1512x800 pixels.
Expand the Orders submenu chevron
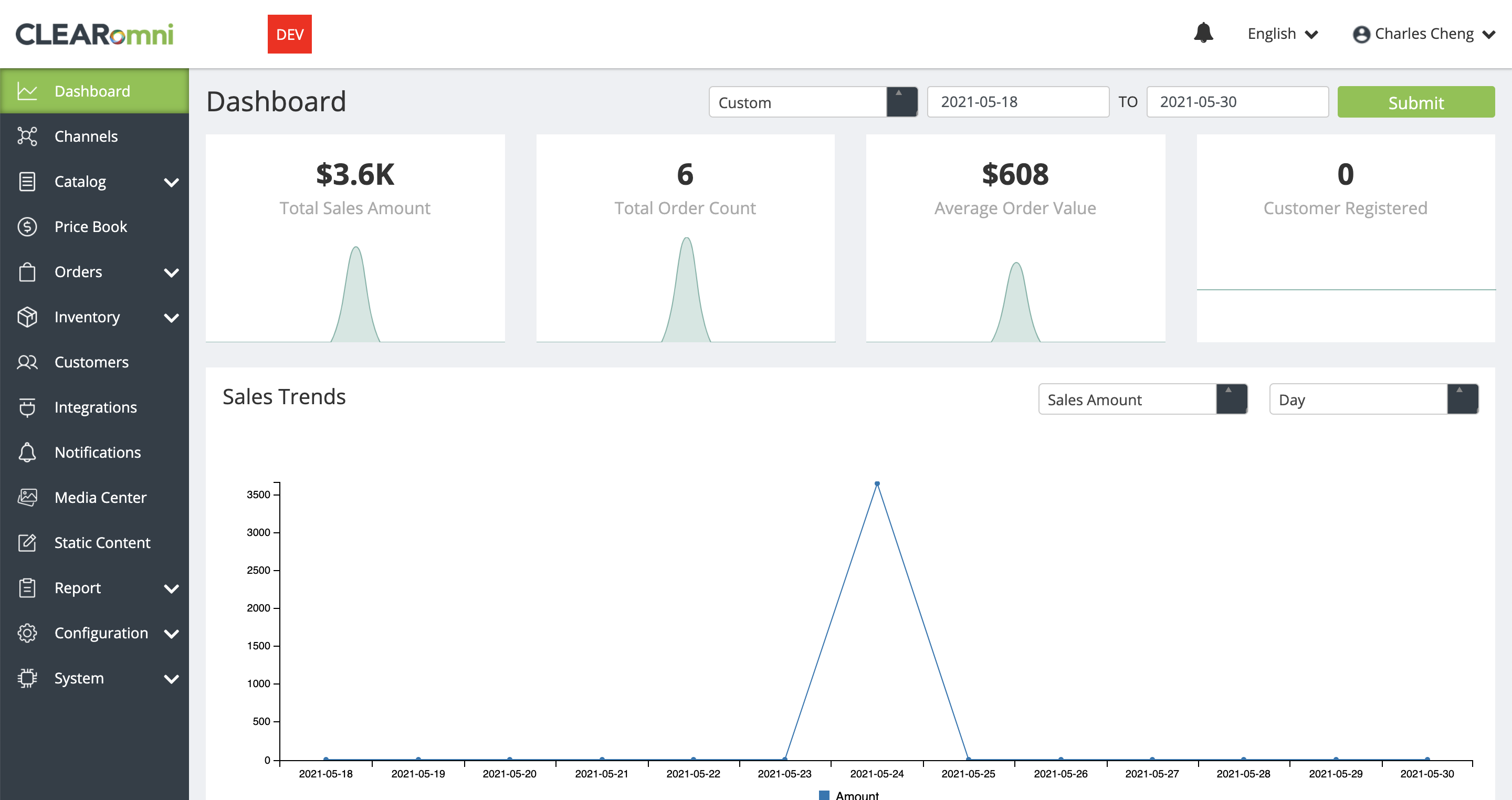(x=171, y=272)
